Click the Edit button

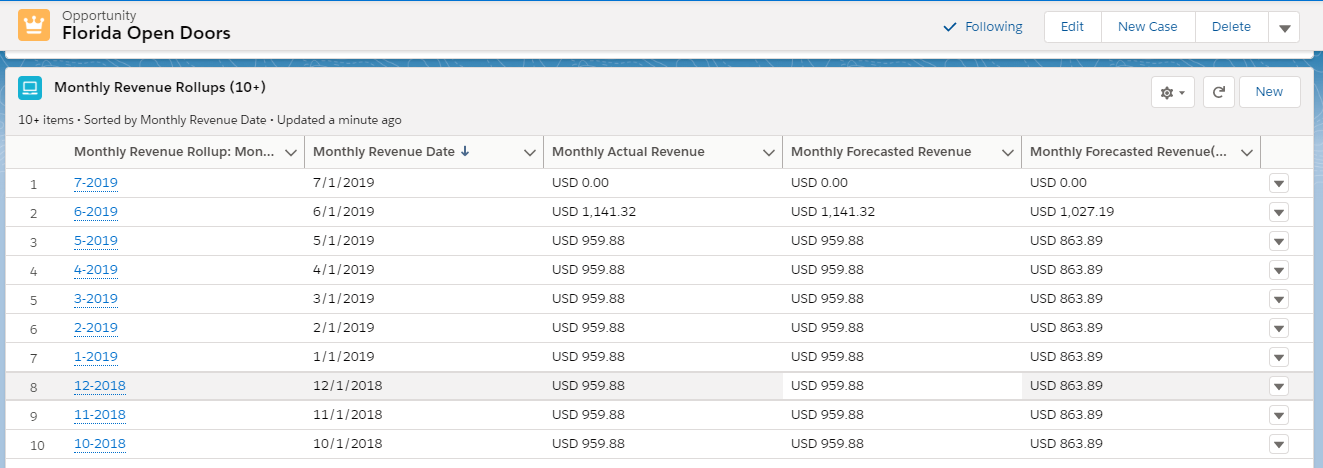click(1072, 27)
